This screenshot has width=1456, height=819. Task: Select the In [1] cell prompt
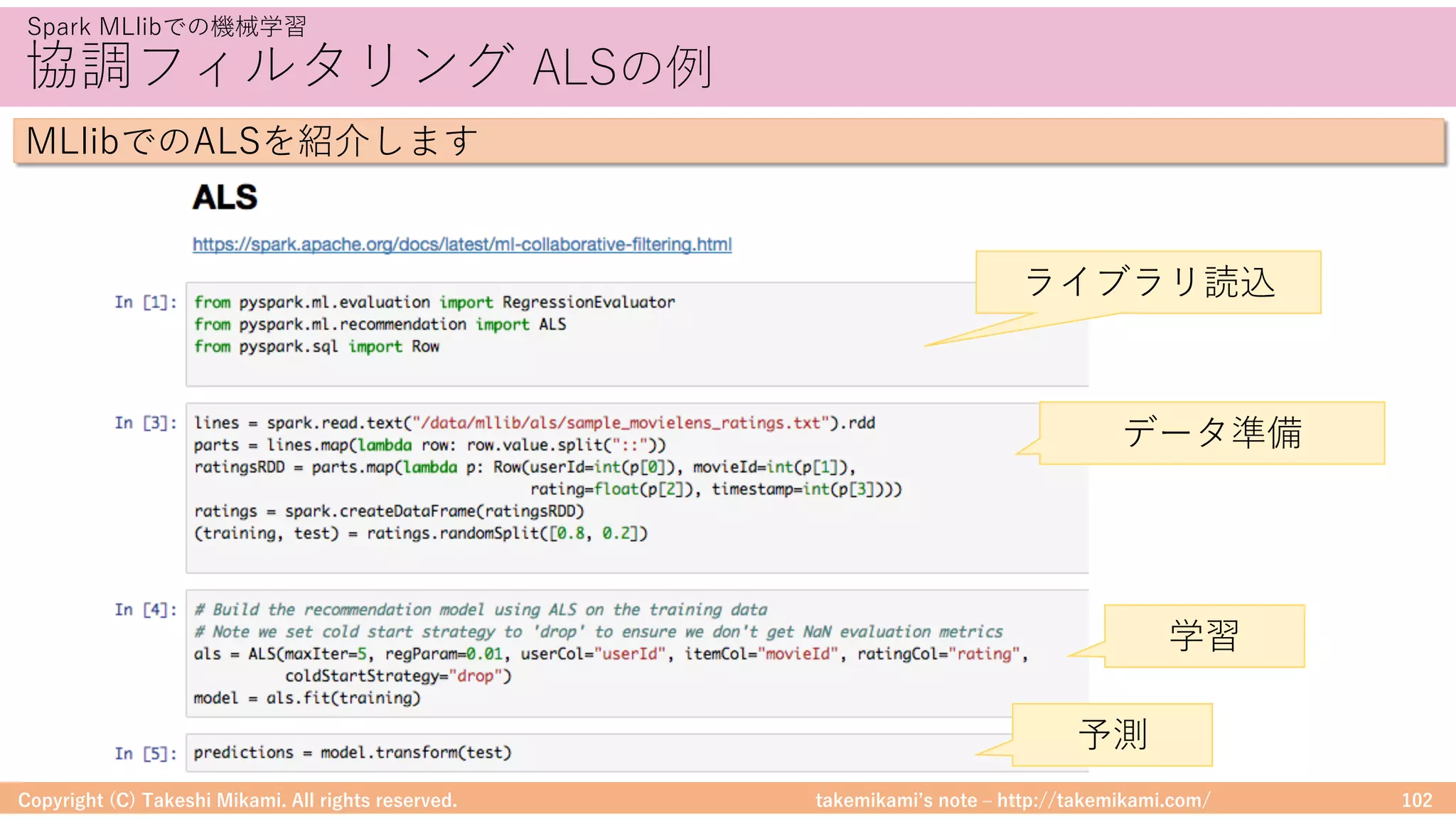pyautogui.click(x=146, y=302)
